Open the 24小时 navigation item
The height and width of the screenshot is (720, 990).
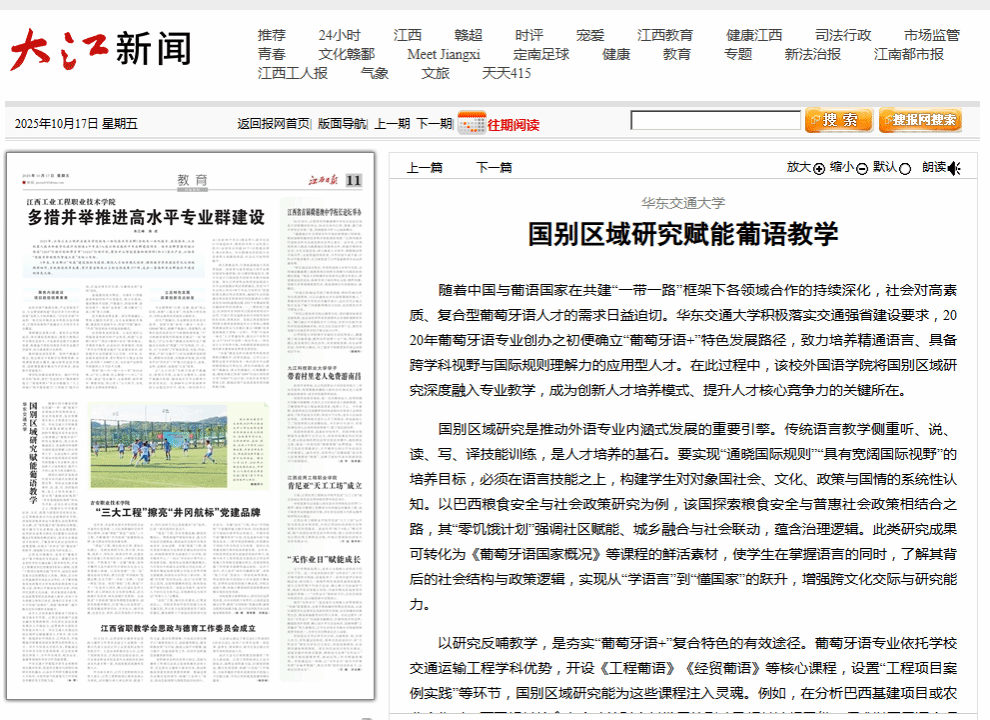point(339,35)
